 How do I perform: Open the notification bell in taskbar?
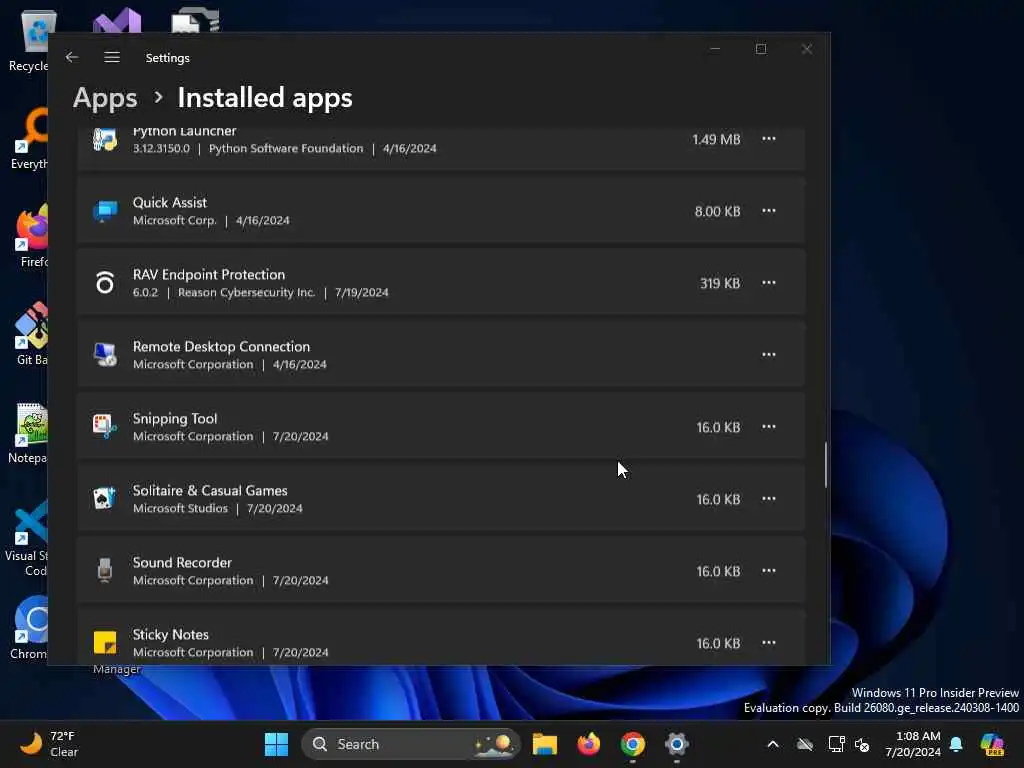click(x=956, y=744)
